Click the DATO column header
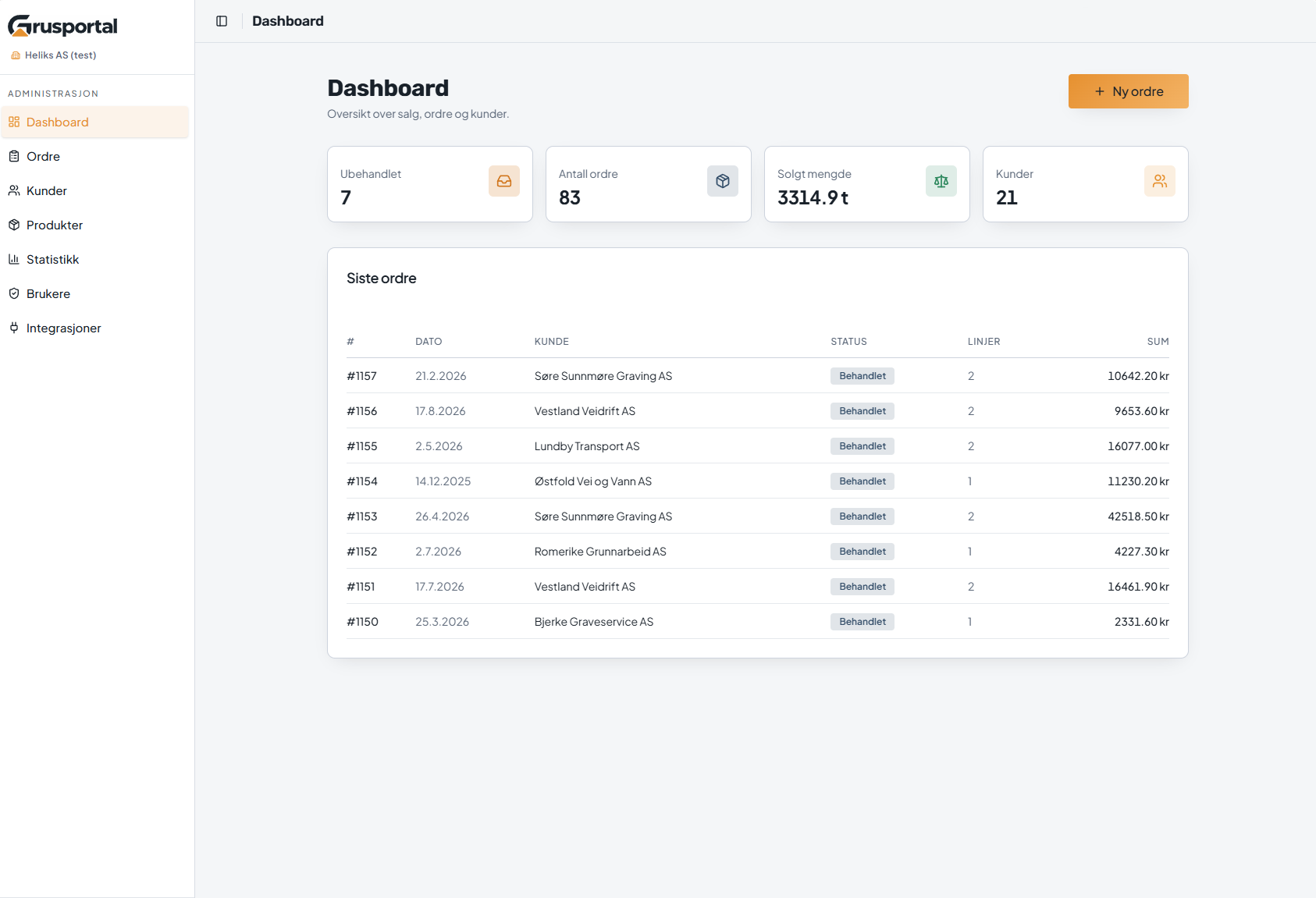The height and width of the screenshot is (898, 1316). [x=429, y=342]
